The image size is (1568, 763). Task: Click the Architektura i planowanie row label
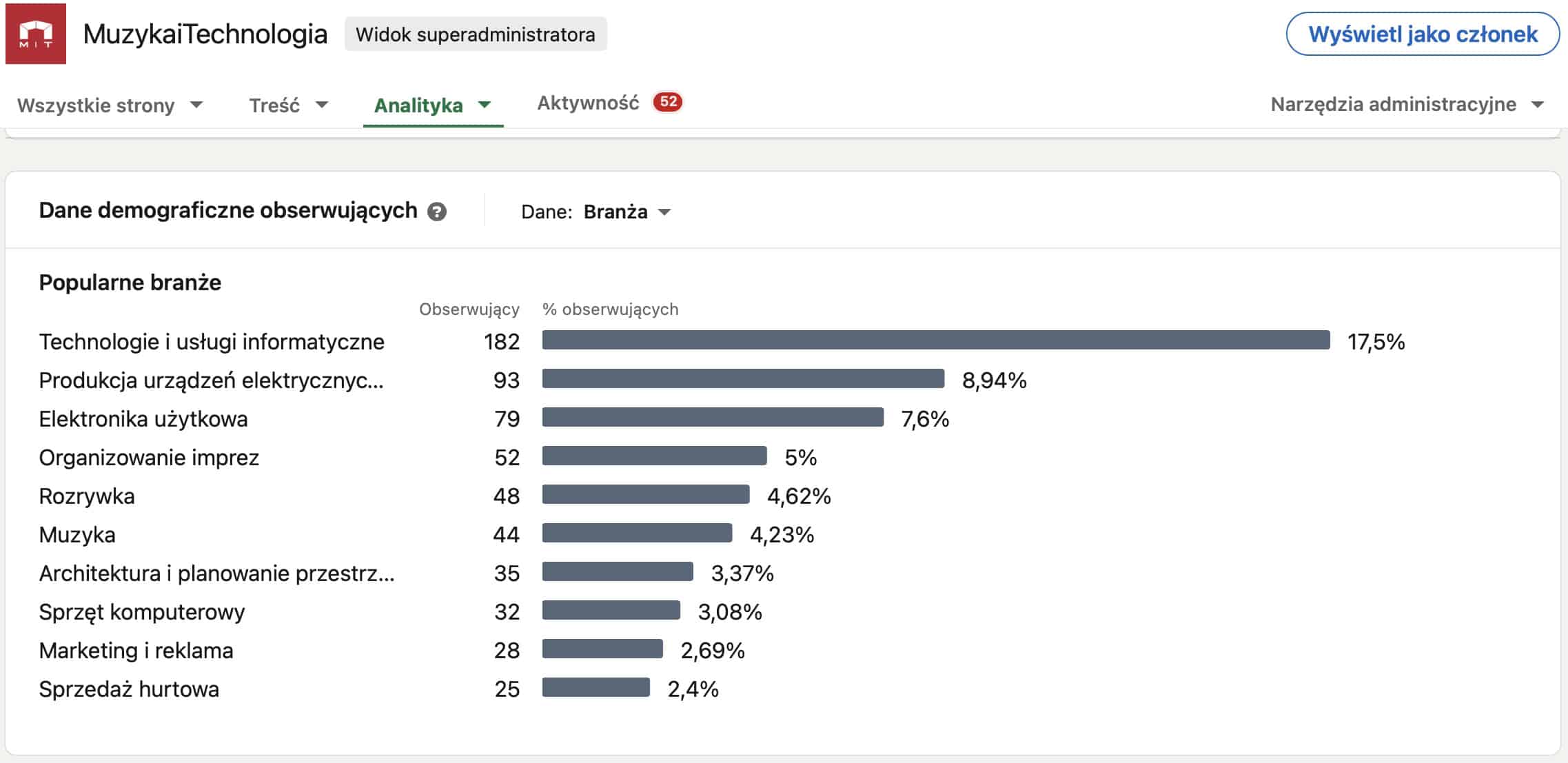tap(216, 573)
